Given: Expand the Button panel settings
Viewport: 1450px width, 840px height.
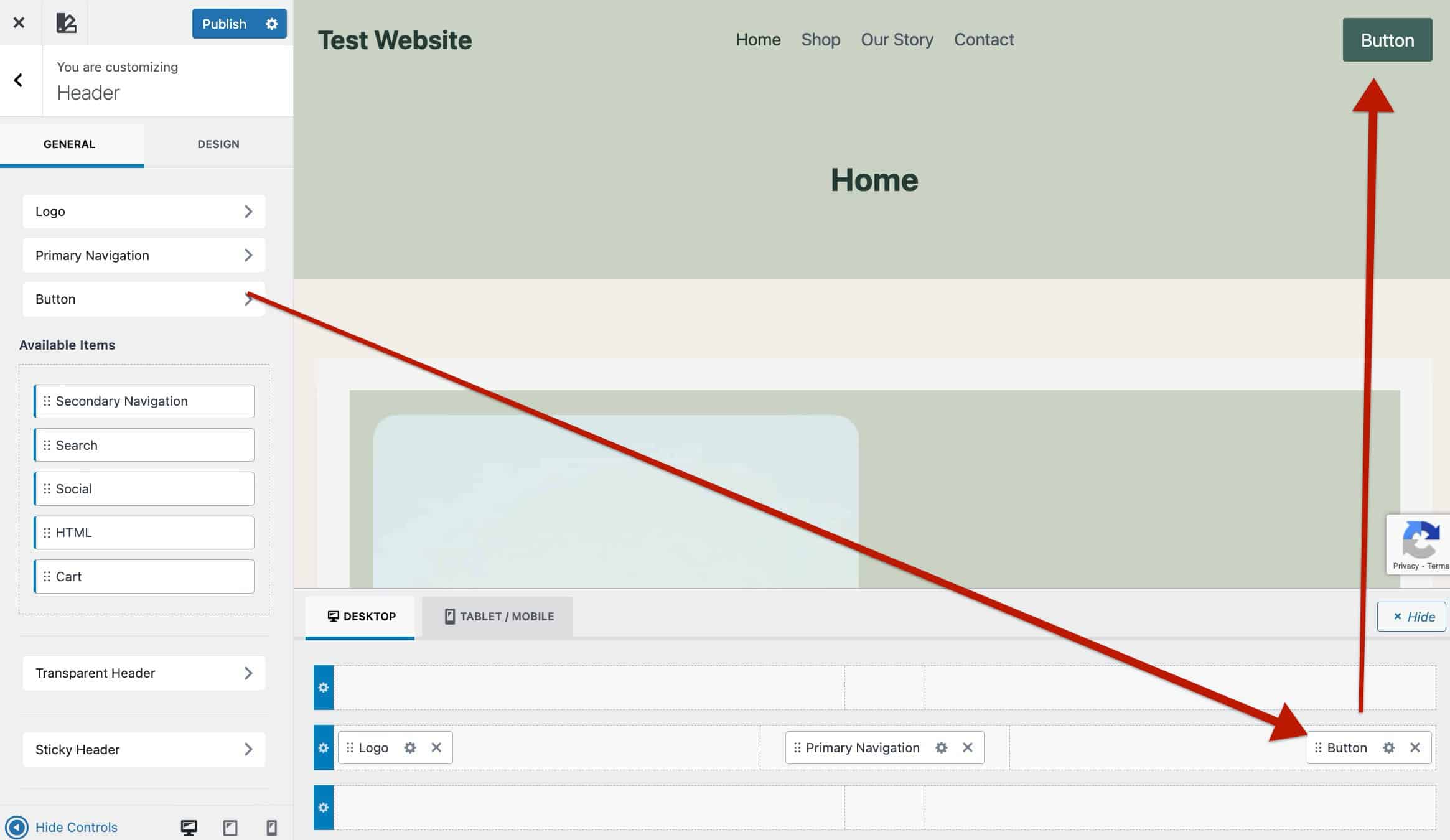Looking at the screenshot, I should point(143,299).
